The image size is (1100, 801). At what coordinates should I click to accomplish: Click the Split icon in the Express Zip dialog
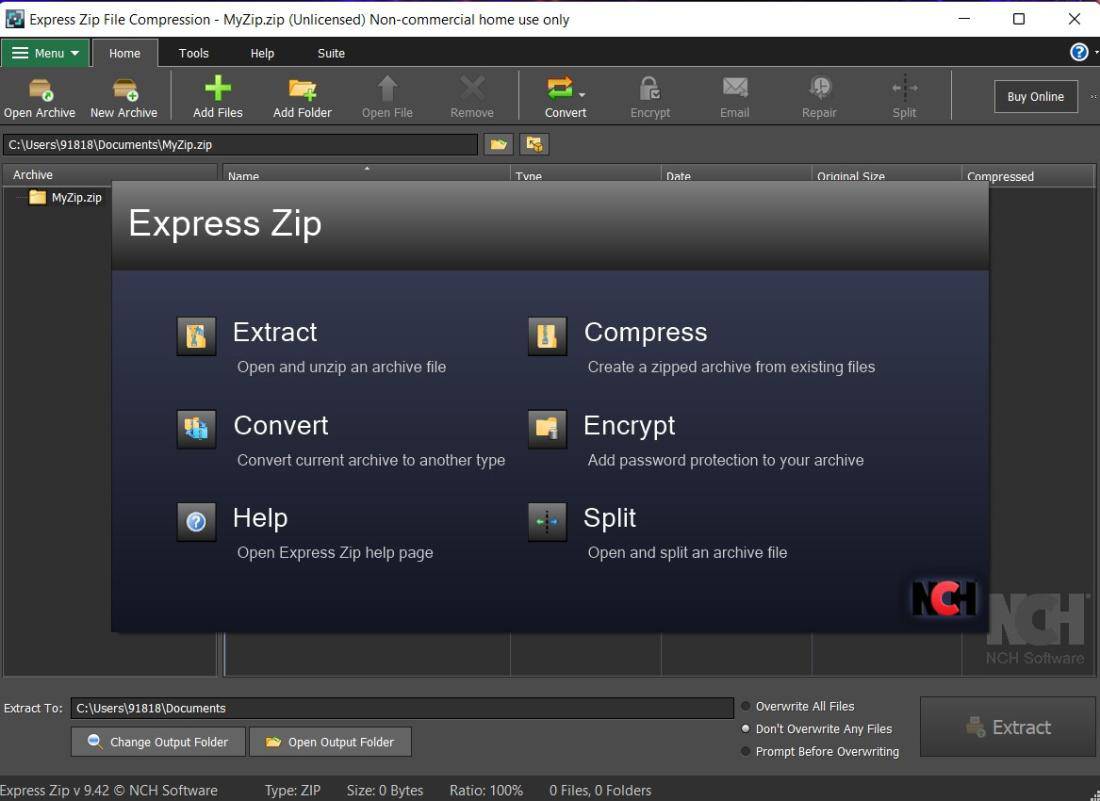pyautogui.click(x=547, y=522)
